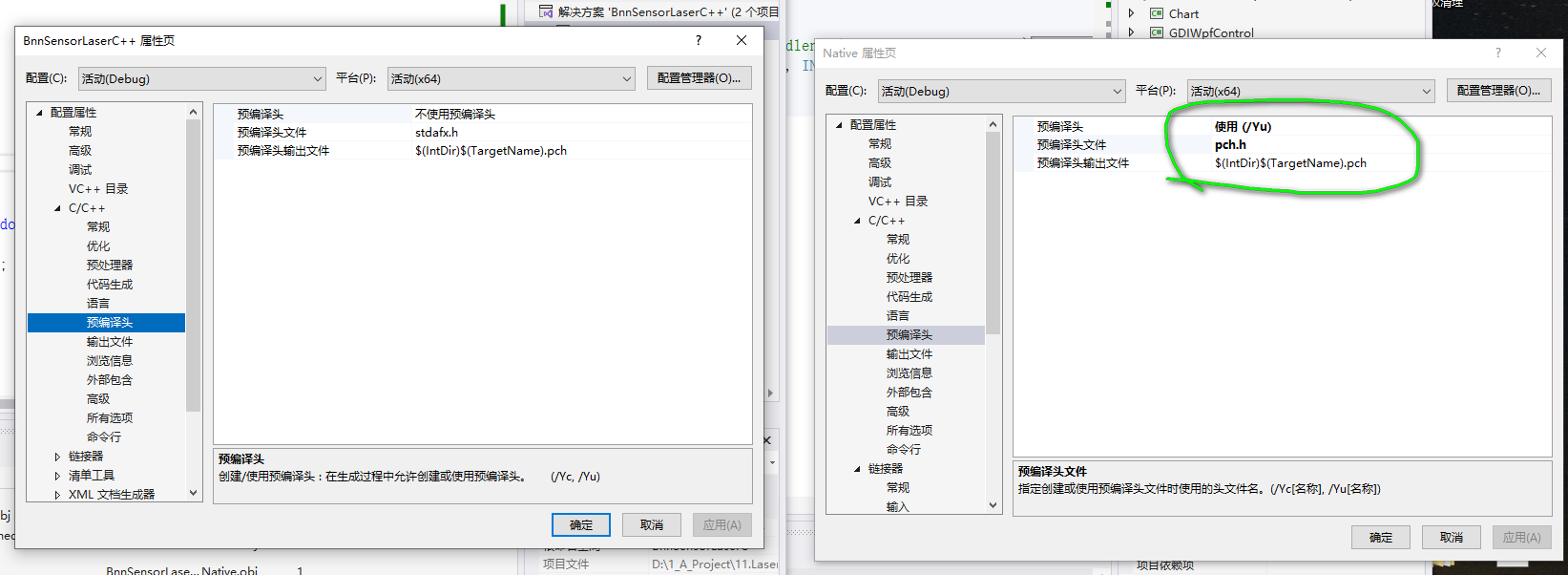Select VC++ 目录 in BnnSensorLaserC++ tree
This screenshot has height=575, width=1568.
click(x=98, y=189)
